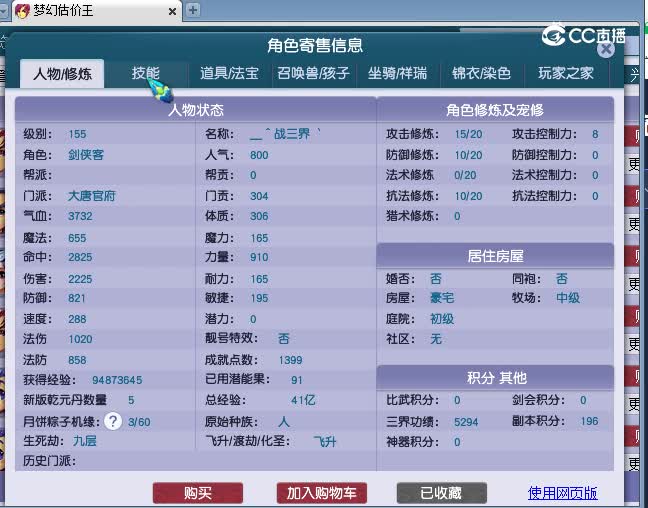Click the 生死劫 value 九层
The width and height of the screenshot is (648, 508).
[85, 441]
